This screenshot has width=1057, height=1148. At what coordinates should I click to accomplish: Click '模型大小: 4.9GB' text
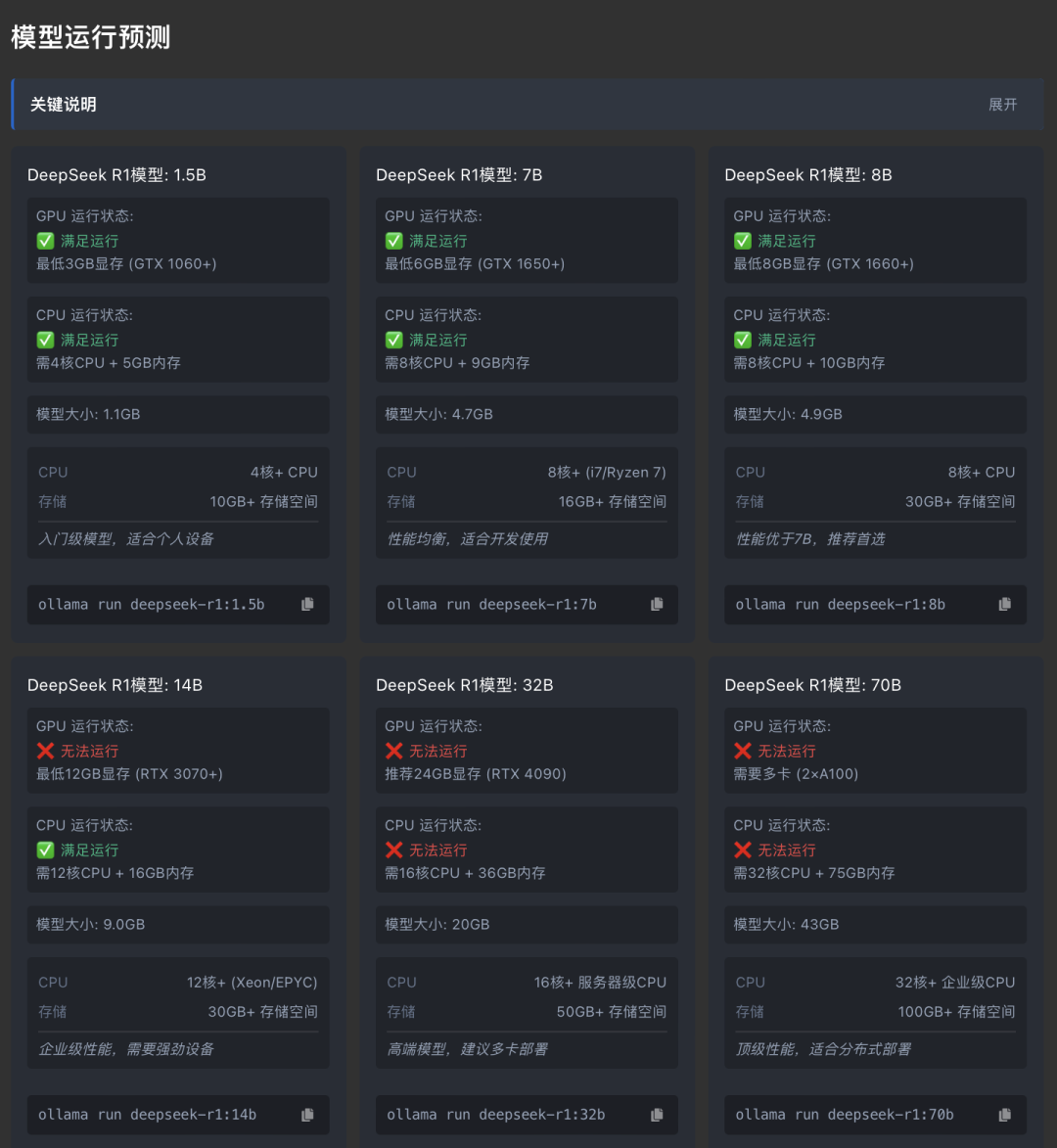click(789, 414)
